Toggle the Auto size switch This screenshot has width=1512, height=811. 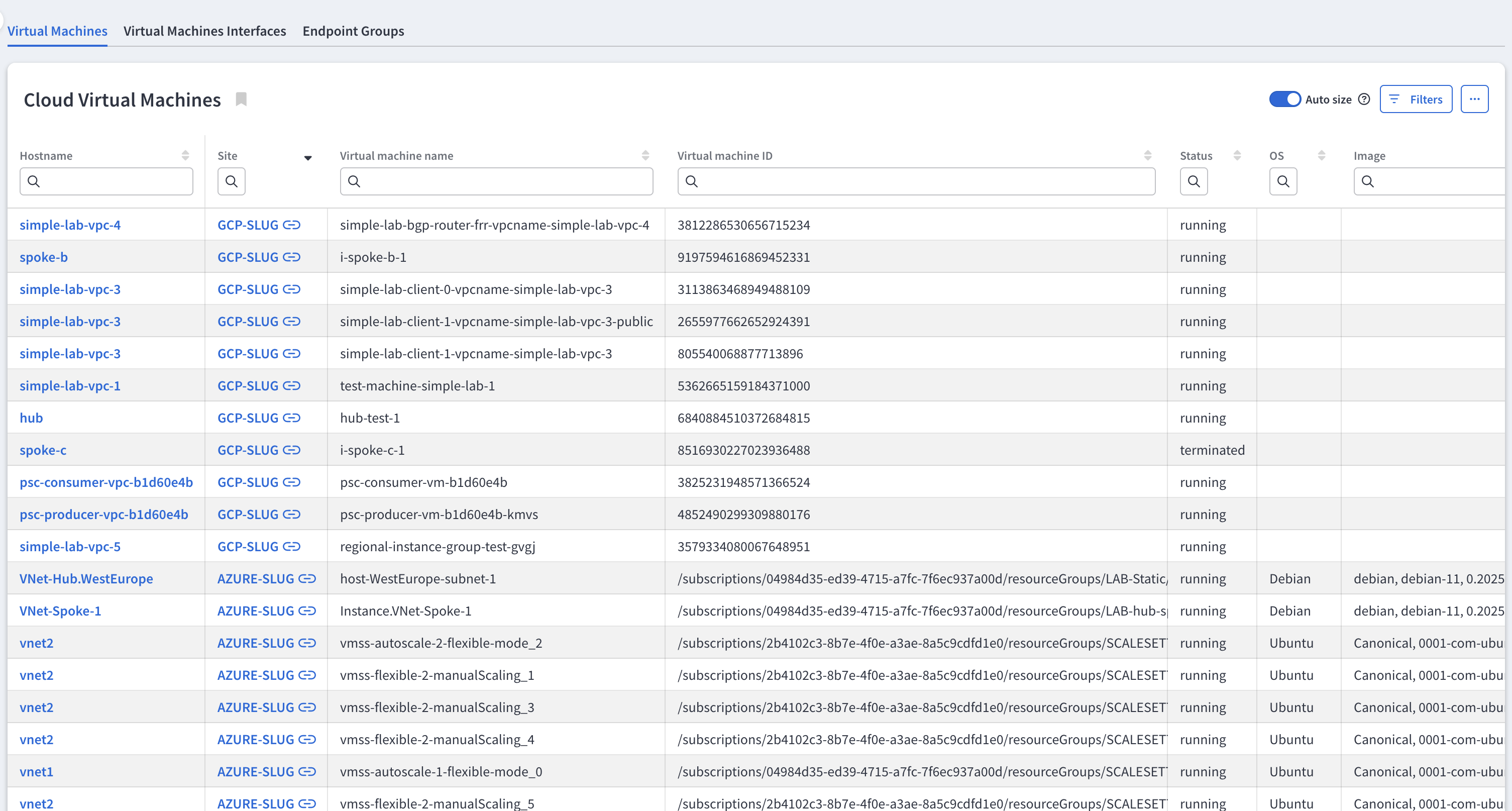[1284, 99]
